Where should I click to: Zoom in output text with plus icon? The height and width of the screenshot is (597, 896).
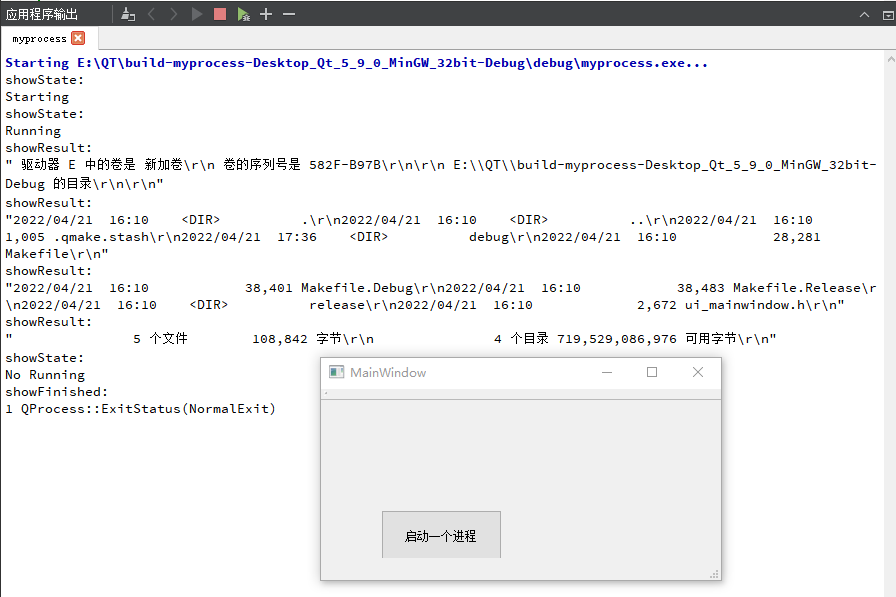(266, 14)
